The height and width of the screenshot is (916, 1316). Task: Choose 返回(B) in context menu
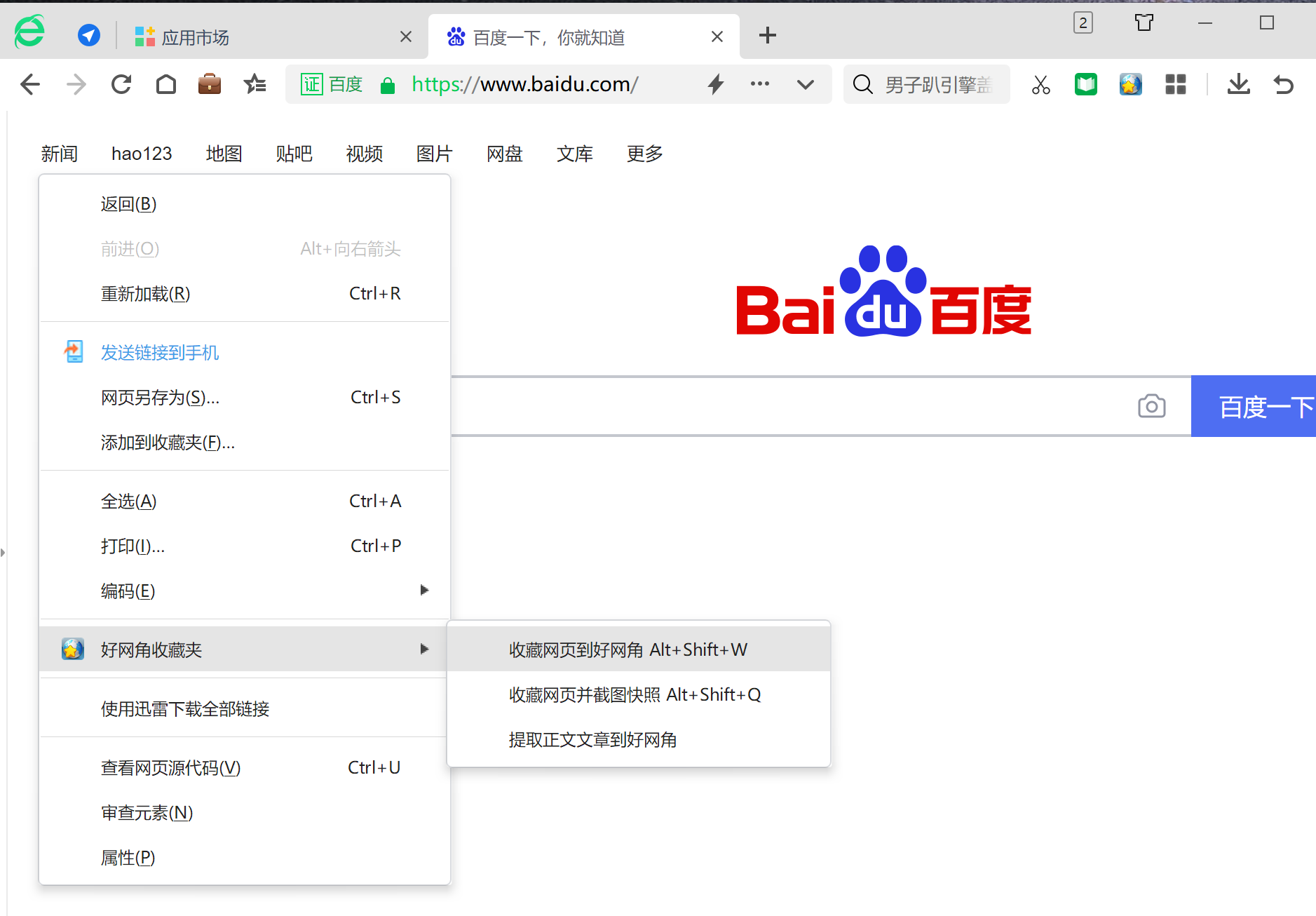[x=245, y=204]
